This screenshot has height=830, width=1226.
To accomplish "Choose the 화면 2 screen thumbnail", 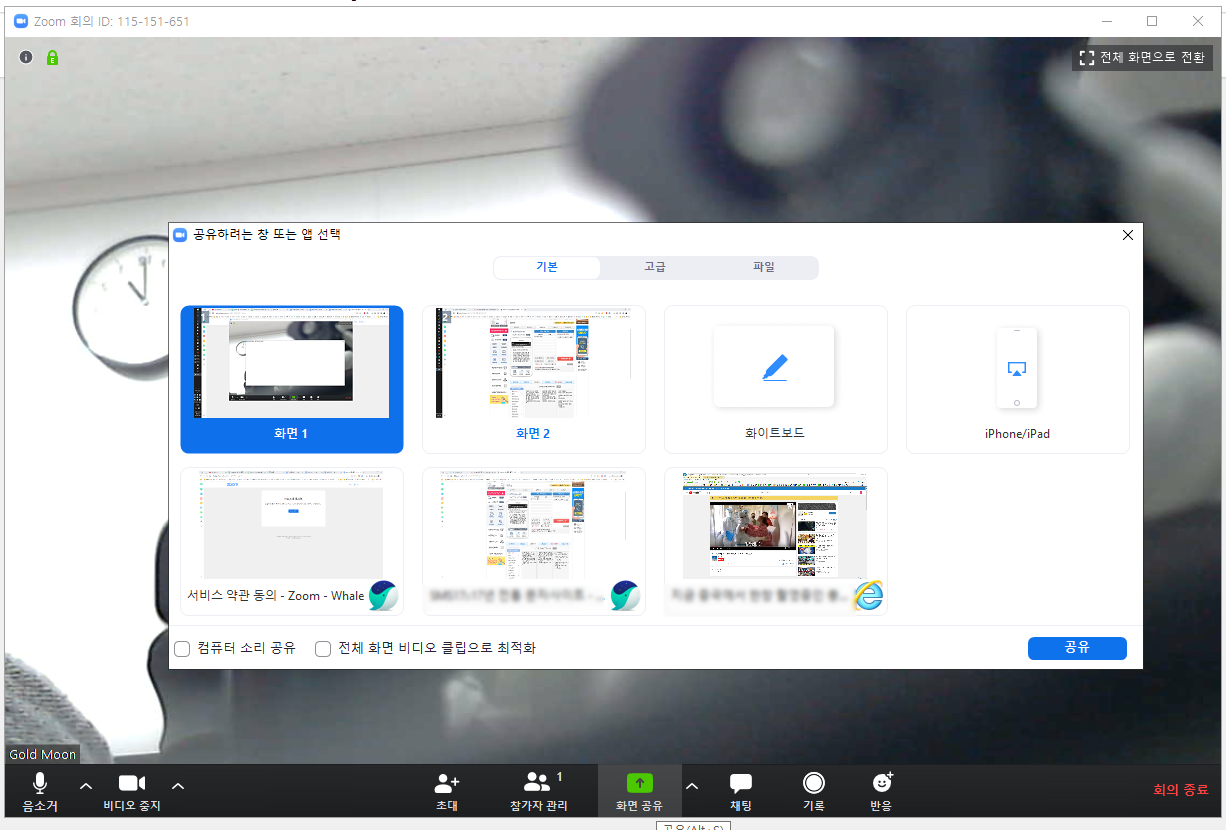I will point(533,379).
